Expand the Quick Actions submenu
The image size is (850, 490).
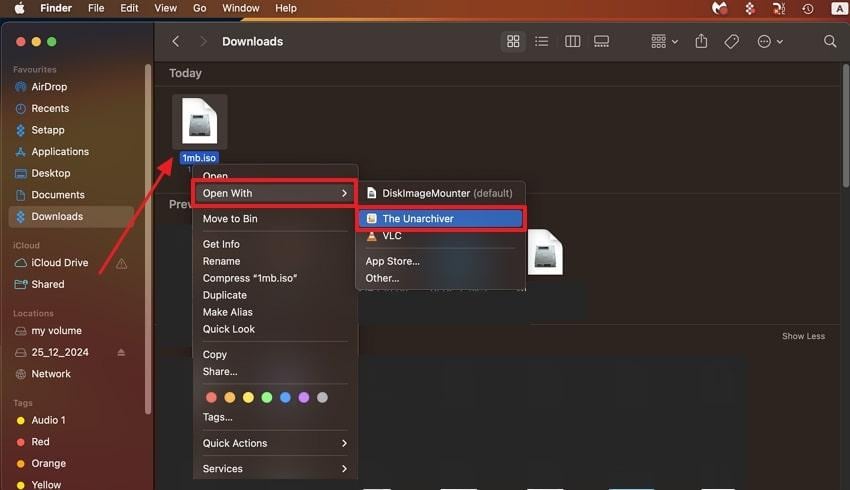275,443
